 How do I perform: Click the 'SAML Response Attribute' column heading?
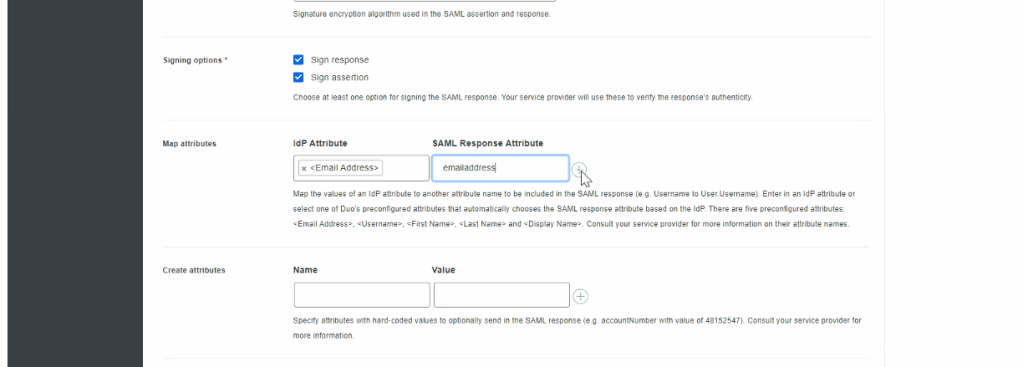(487, 143)
